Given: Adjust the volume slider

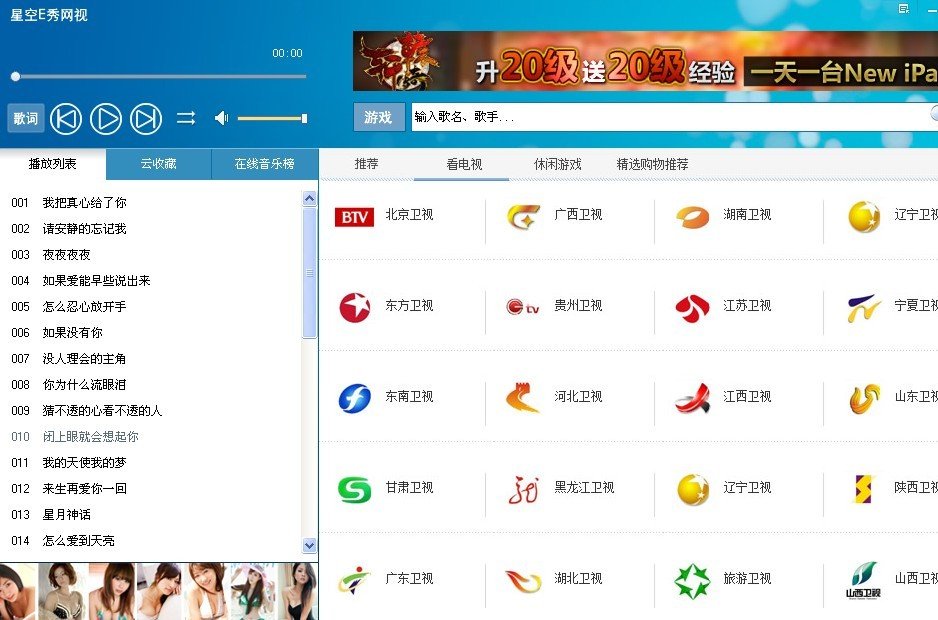Looking at the screenshot, I should pyautogui.click(x=270, y=117).
